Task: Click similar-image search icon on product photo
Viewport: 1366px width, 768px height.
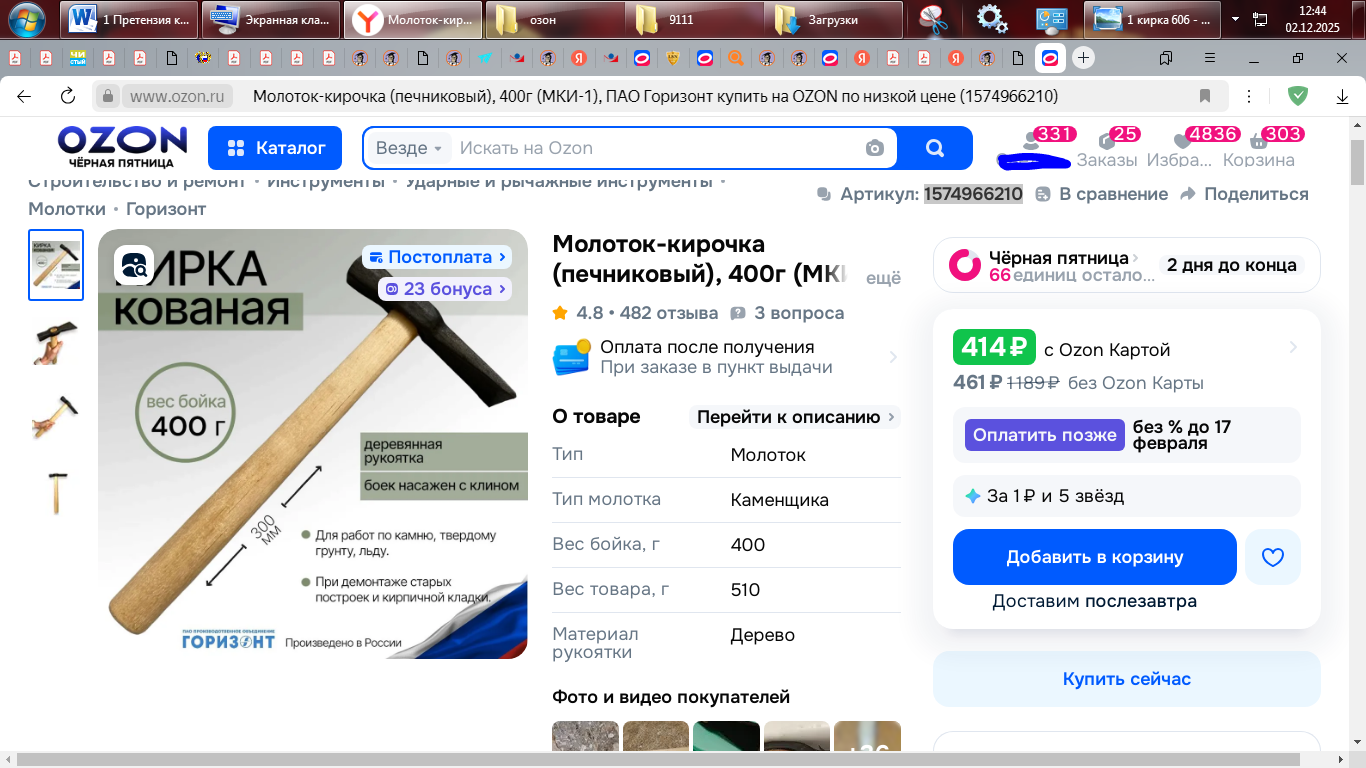Action: (134, 265)
